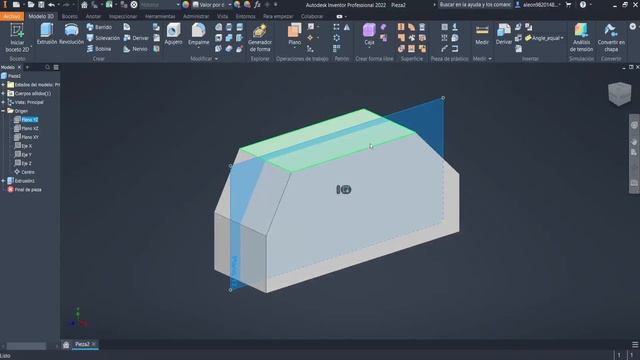Screen dimensions: 640x360
Task: Open file with the folder icon
Action: (x=31, y=5)
